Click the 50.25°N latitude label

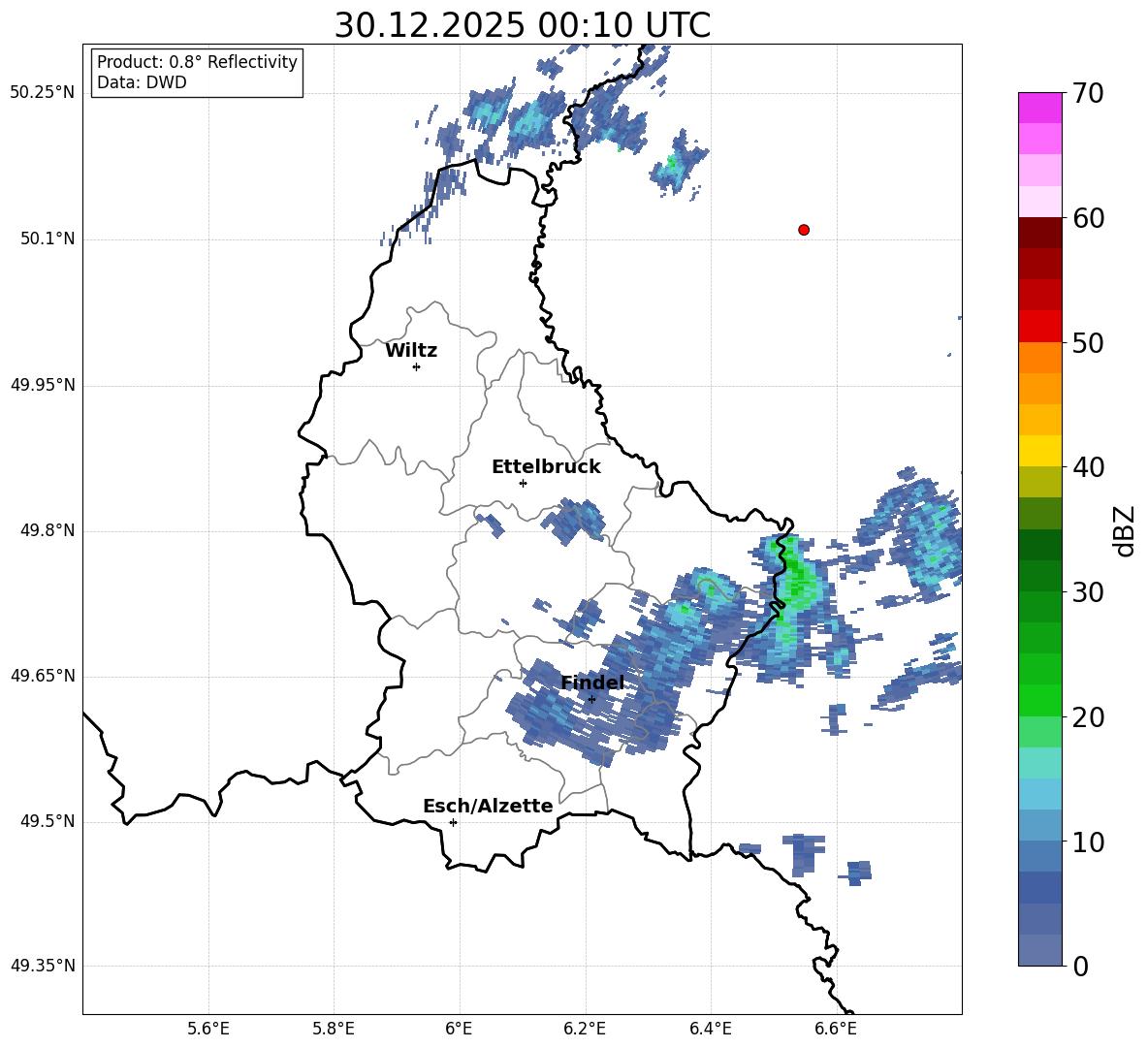[43, 93]
